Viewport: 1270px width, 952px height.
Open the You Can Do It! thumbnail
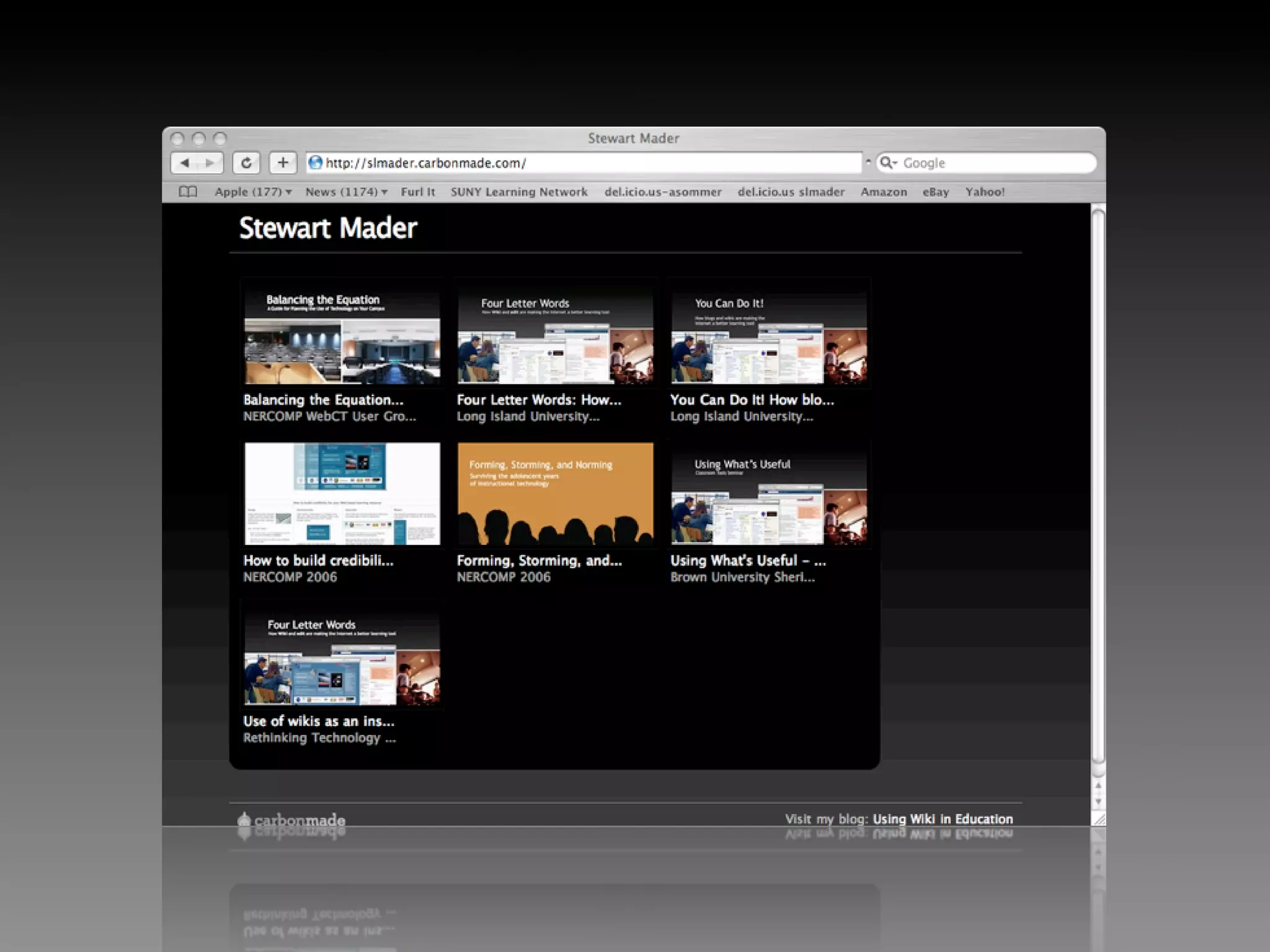[x=769, y=334]
